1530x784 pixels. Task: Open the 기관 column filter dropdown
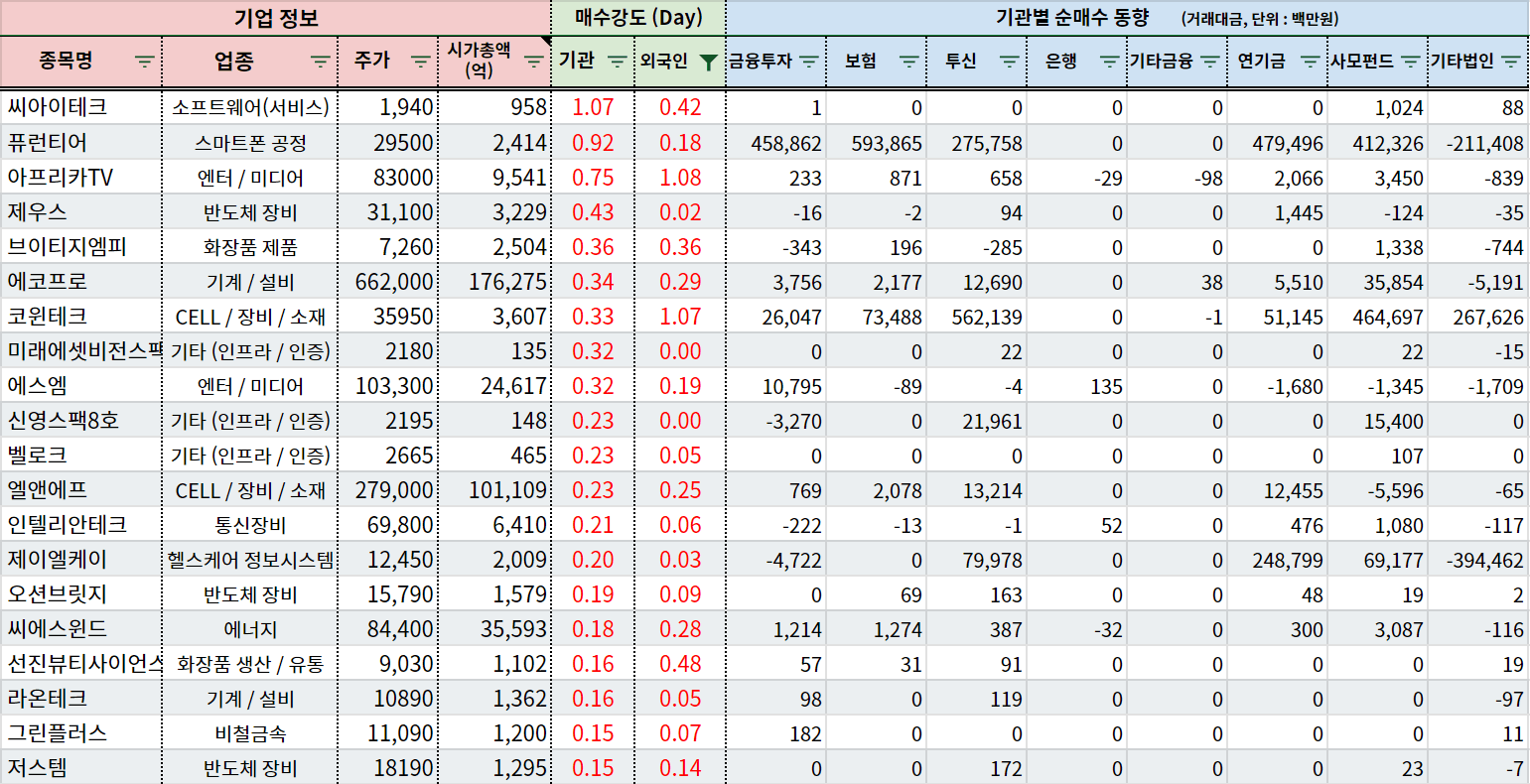(x=617, y=62)
